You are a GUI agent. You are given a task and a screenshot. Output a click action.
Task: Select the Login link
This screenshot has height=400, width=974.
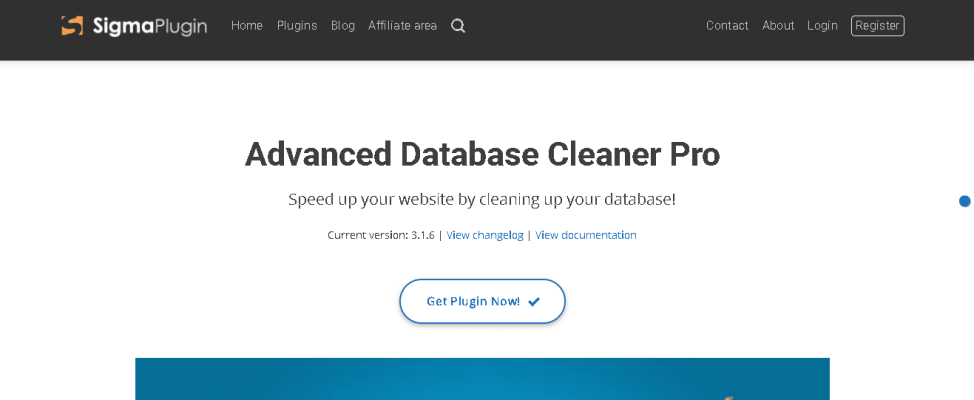click(x=822, y=25)
